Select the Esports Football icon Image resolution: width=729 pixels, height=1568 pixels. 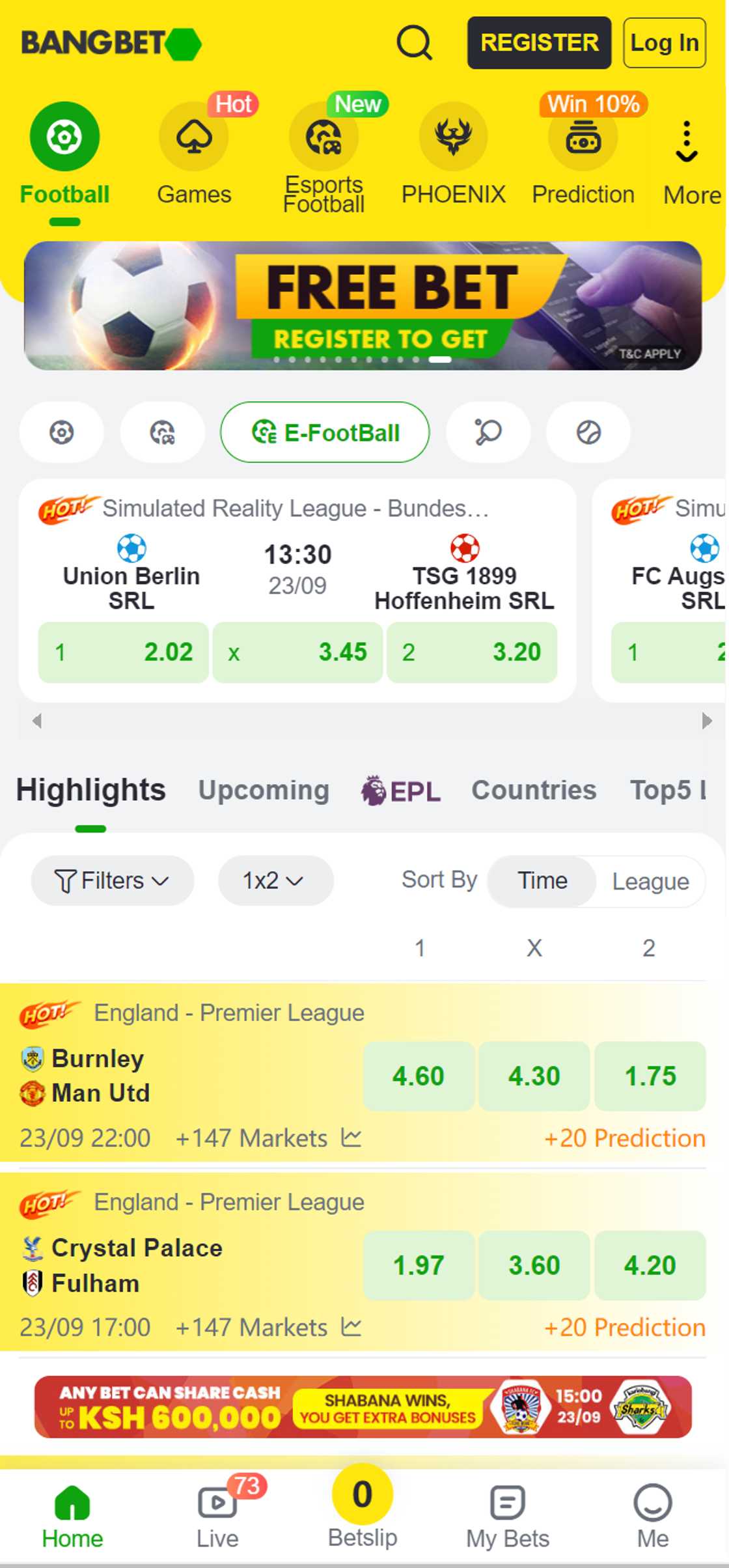(323, 137)
